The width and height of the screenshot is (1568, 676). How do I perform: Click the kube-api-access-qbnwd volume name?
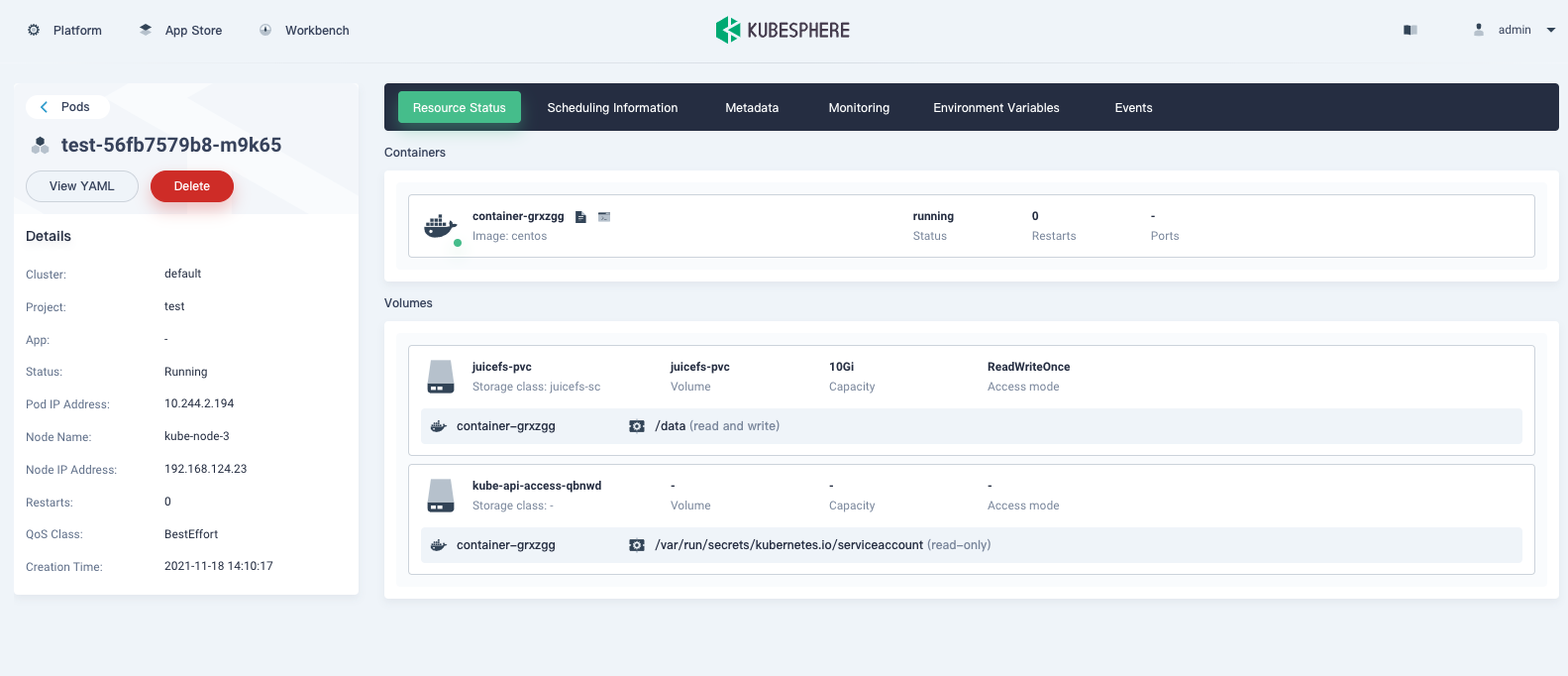537,486
